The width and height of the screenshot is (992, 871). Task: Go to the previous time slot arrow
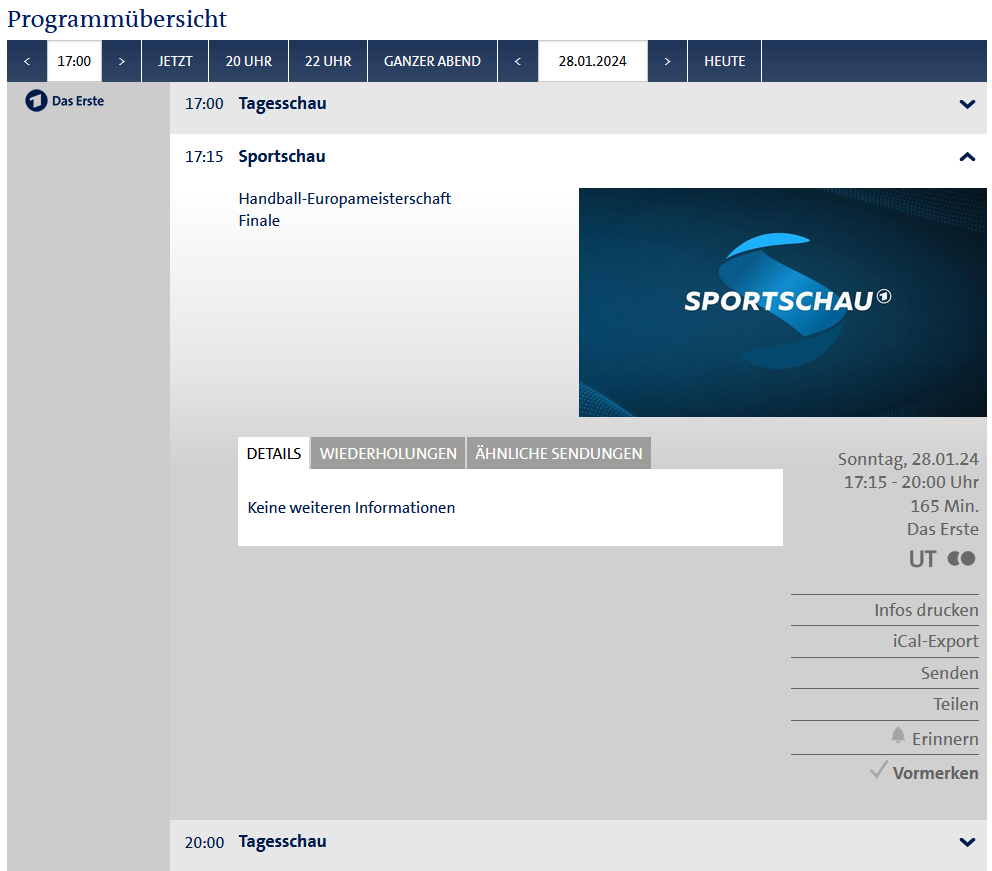click(x=27, y=61)
